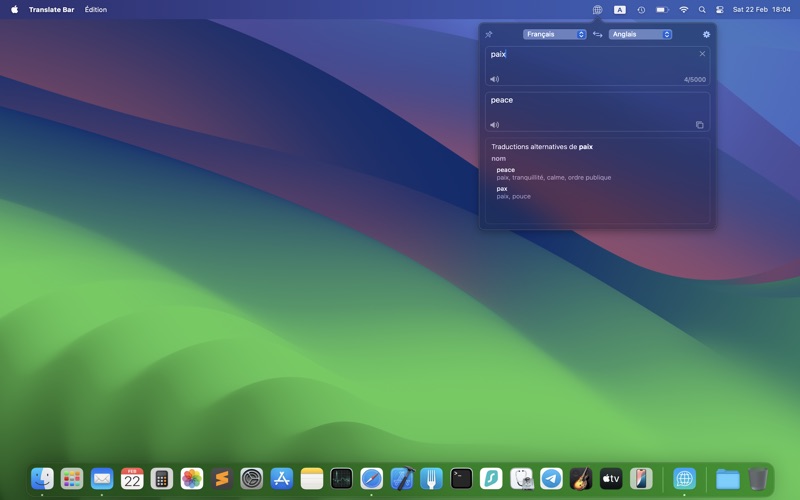Click 'paix, tranquillité, calme, ordre publique' synonyms

click(554, 178)
